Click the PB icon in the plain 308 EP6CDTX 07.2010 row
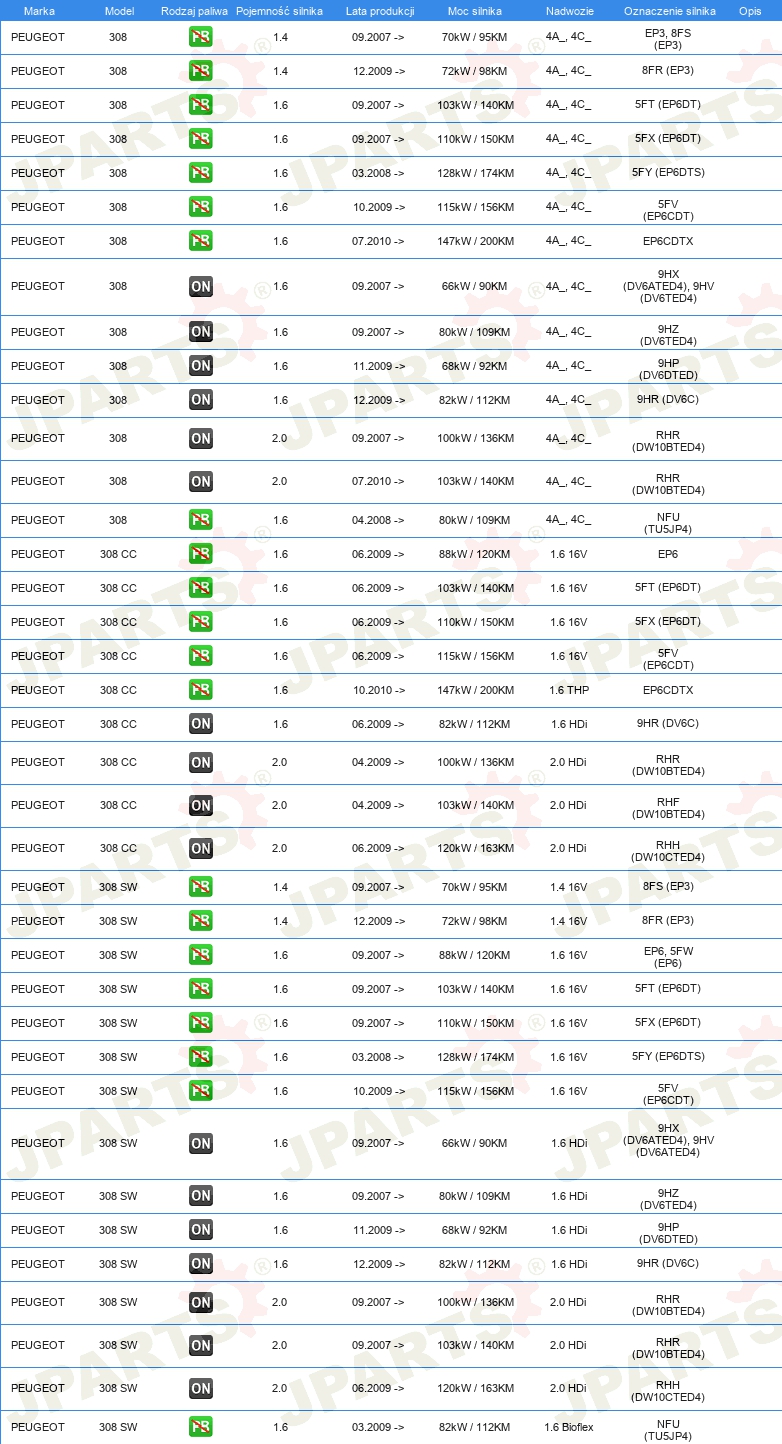Viewport: 782px width, 1444px height. (201, 241)
